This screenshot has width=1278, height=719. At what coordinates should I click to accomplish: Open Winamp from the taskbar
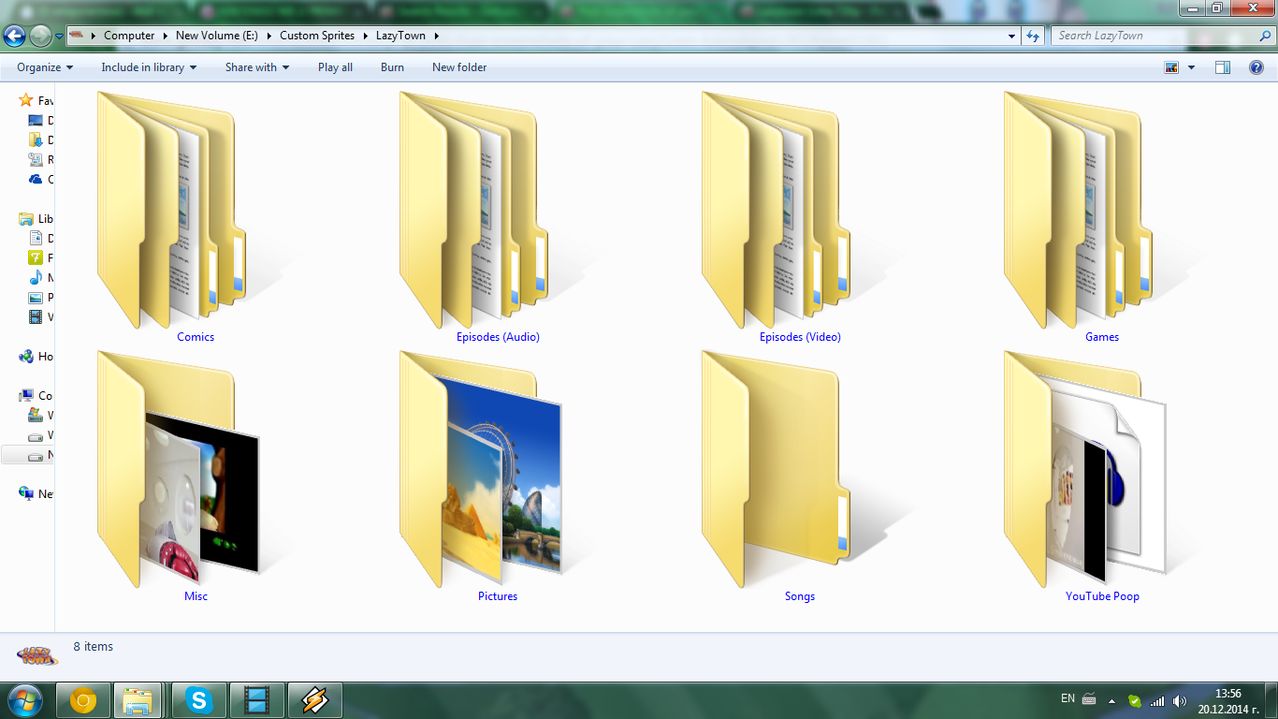(315, 700)
